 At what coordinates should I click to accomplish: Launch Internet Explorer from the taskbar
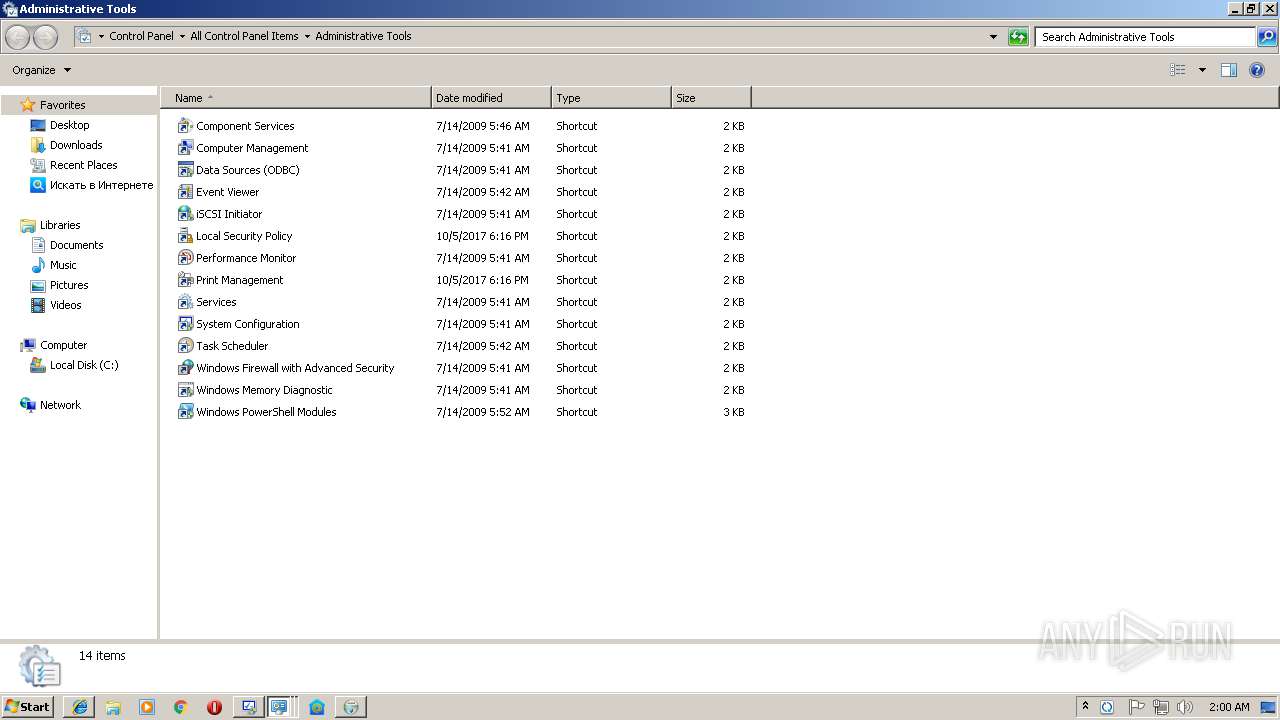click(80, 707)
